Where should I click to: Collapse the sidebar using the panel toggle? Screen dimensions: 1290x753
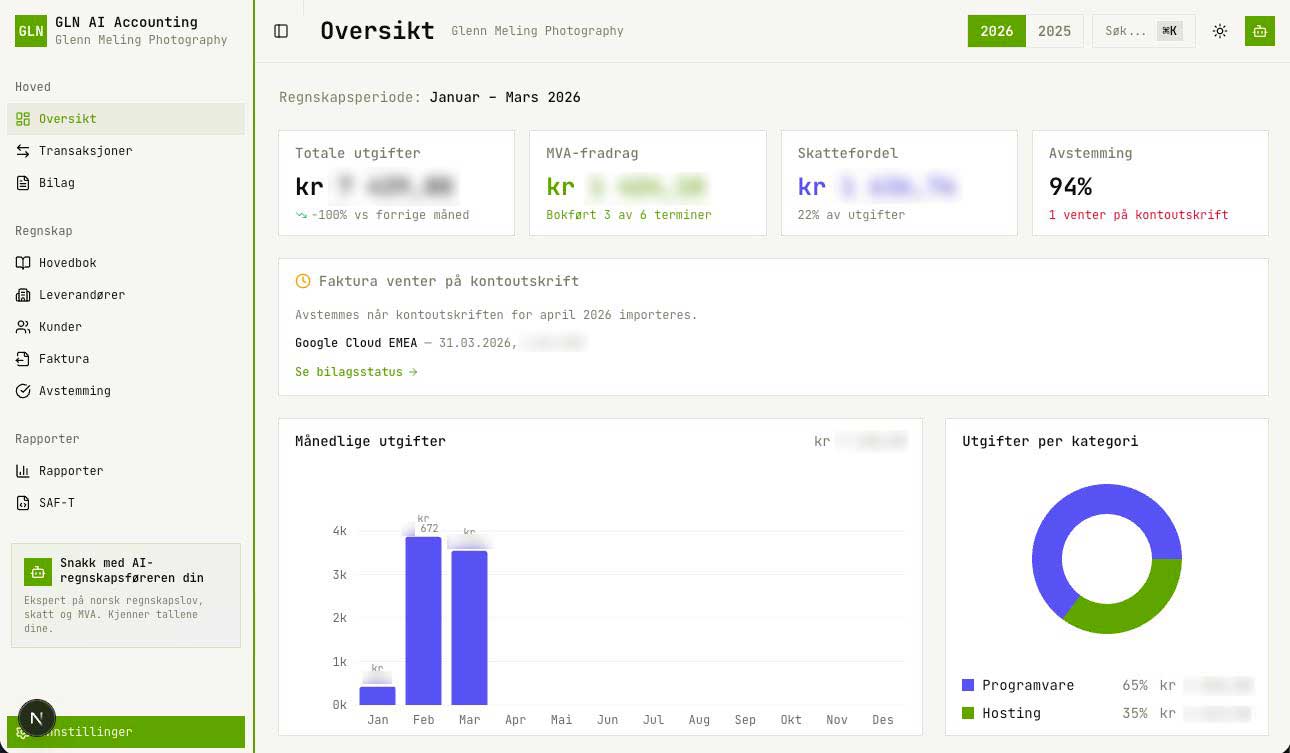pos(281,30)
